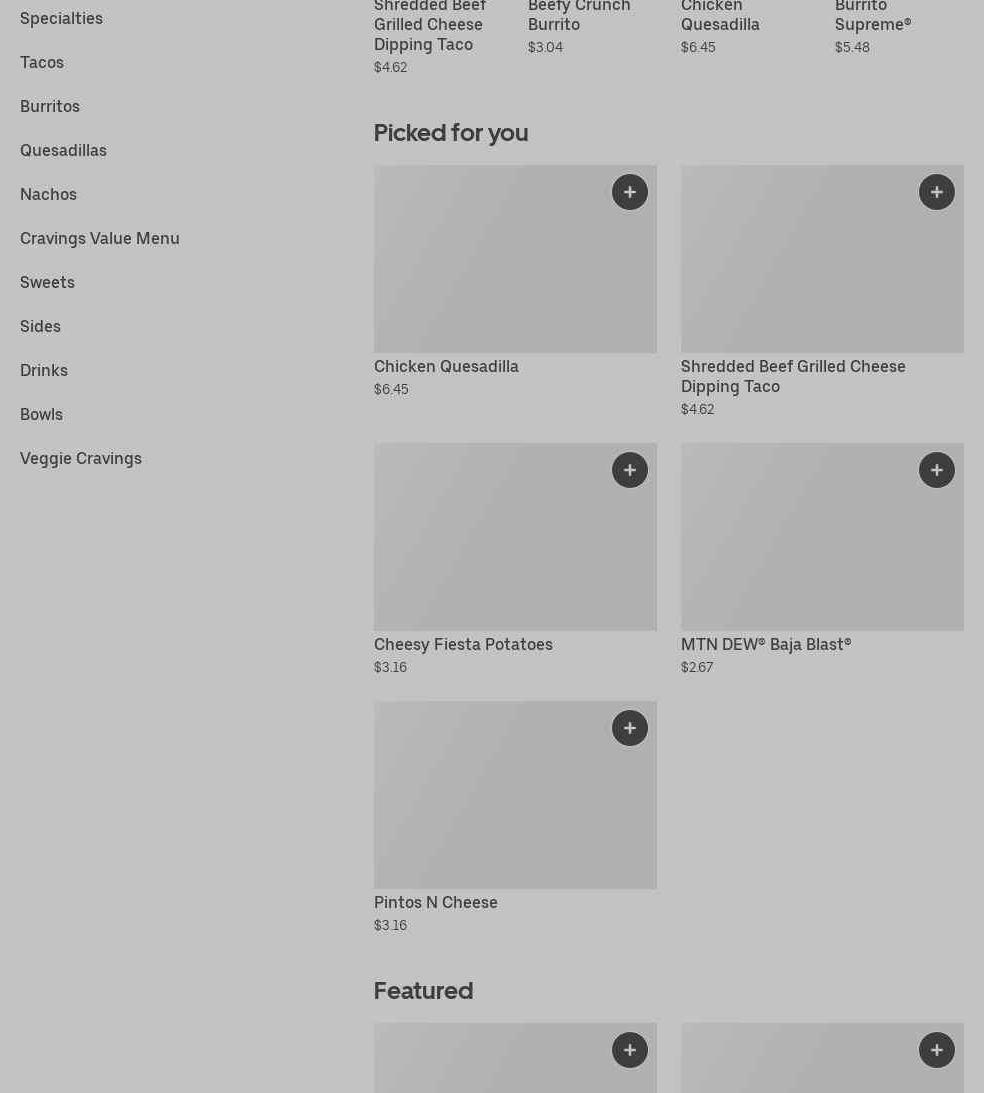The width and height of the screenshot is (984, 1093).
Task: Open Chicken Quesadilla item name link
Action: coord(446,366)
